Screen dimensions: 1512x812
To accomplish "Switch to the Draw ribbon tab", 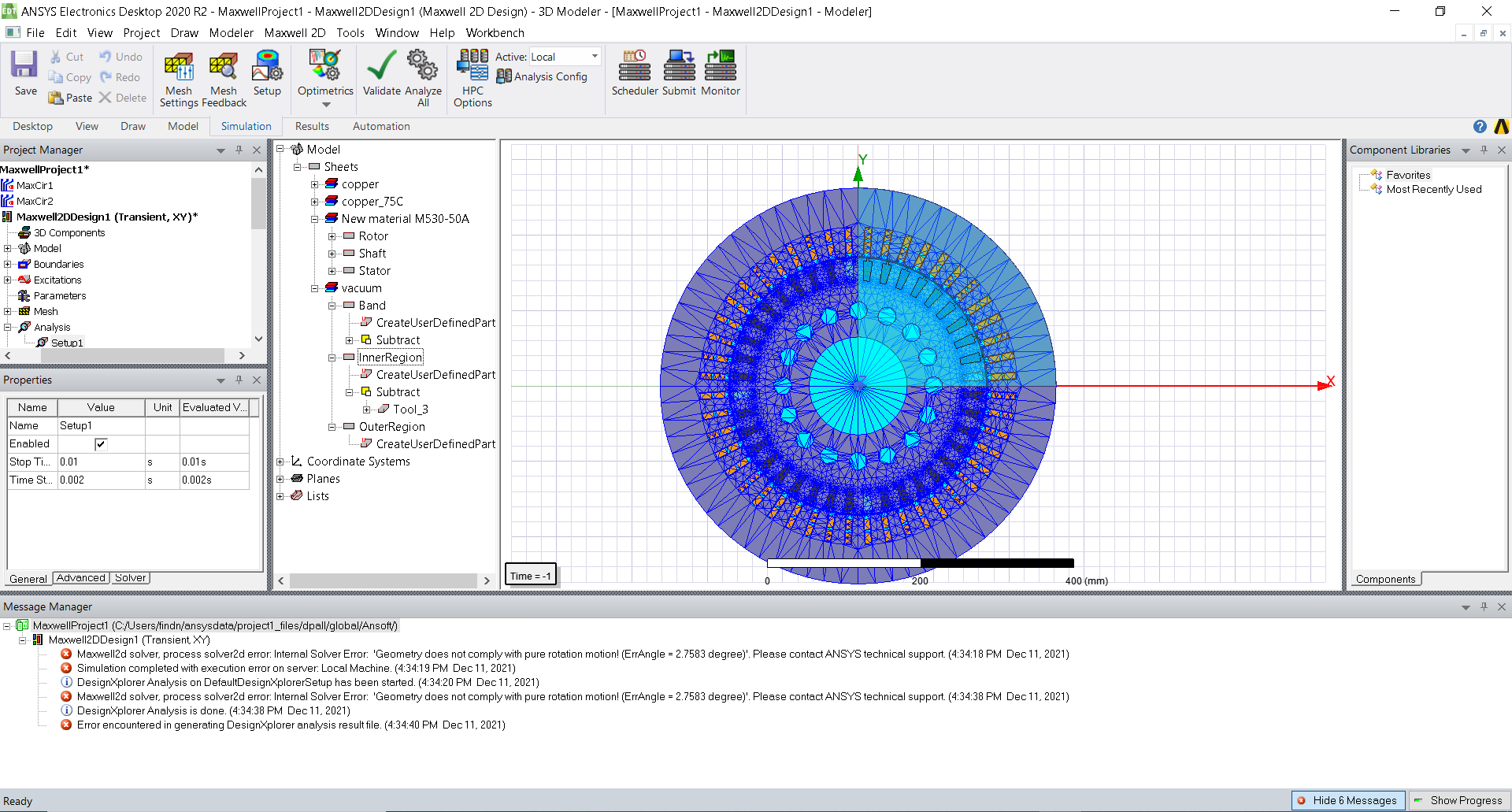I will [x=133, y=126].
